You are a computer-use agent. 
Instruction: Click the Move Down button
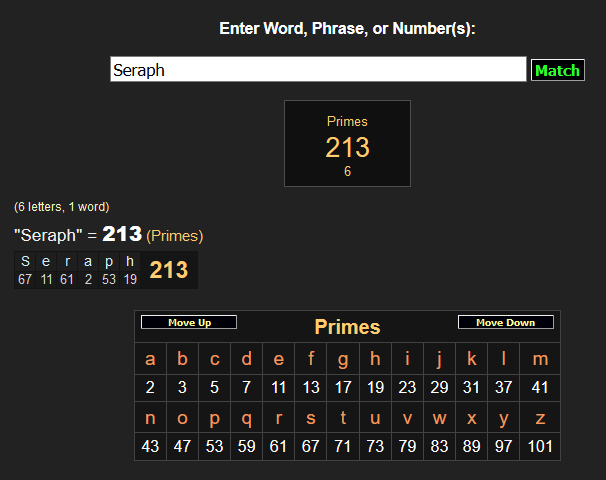click(x=505, y=323)
